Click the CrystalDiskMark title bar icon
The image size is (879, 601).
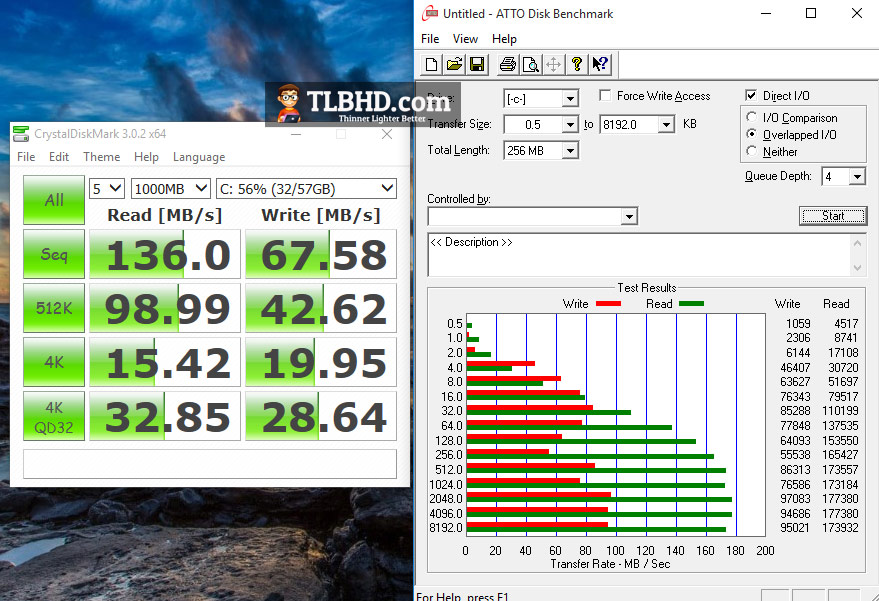(21, 134)
